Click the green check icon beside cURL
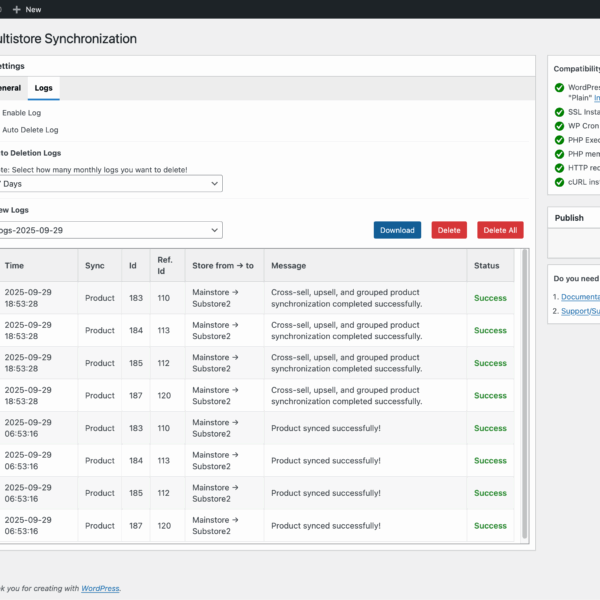 [559, 182]
